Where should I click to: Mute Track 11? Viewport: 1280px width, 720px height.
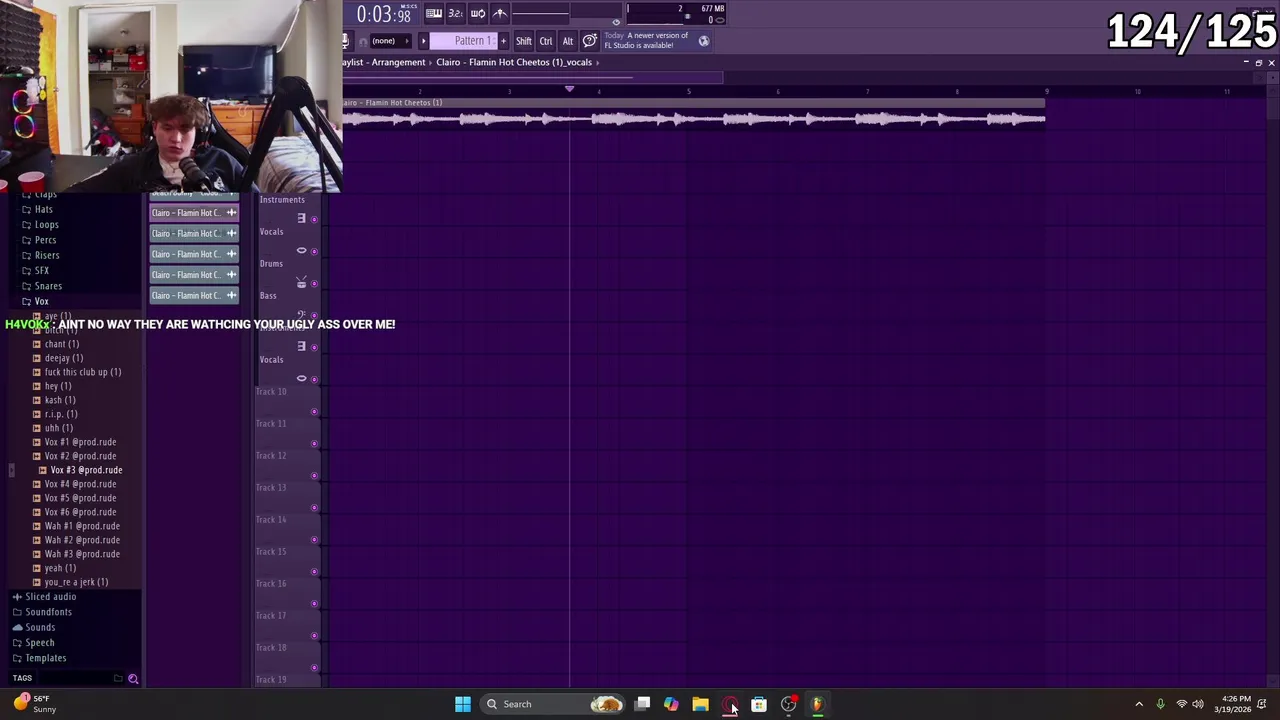click(x=314, y=443)
